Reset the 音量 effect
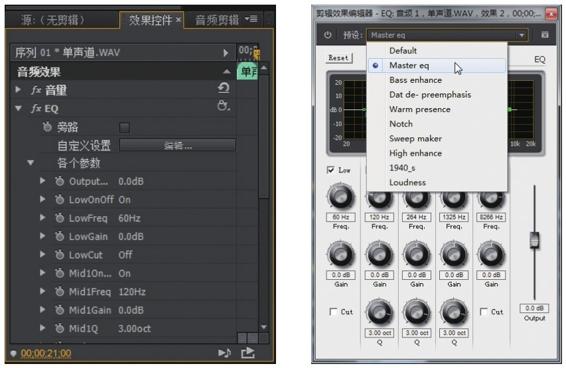This screenshot has height=368, width=566. [224, 88]
